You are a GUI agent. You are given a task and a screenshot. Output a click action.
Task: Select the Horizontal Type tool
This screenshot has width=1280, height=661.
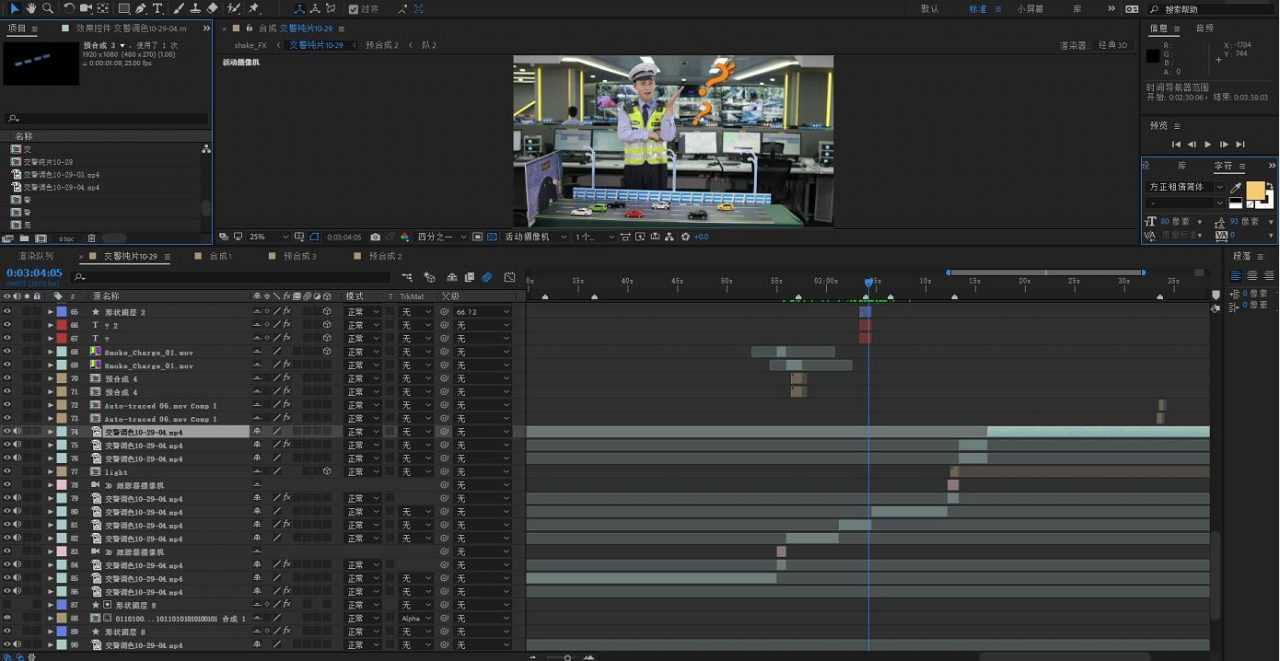(157, 8)
